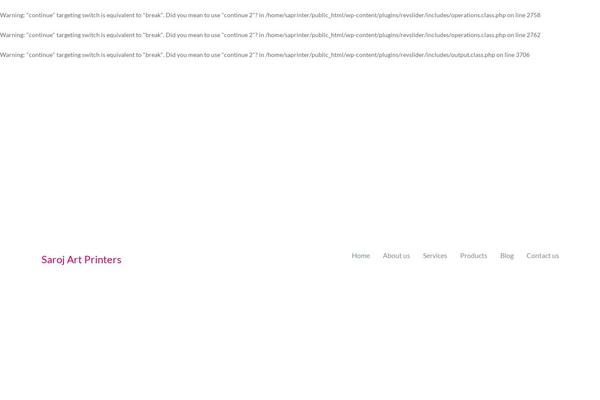Open the Home menu item
The height and width of the screenshot is (400, 600).
pyautogui.click(x=360, y=256)
